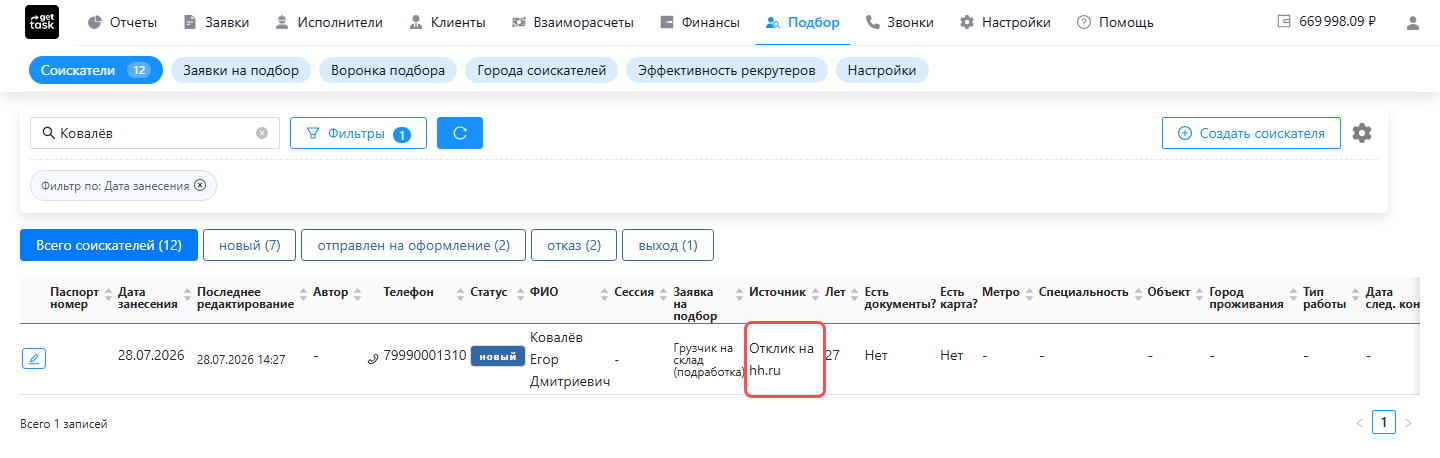The image size is (1440, 458).
Task: Open the recruitment Настройки pill tab
Action: pos(882,70)
